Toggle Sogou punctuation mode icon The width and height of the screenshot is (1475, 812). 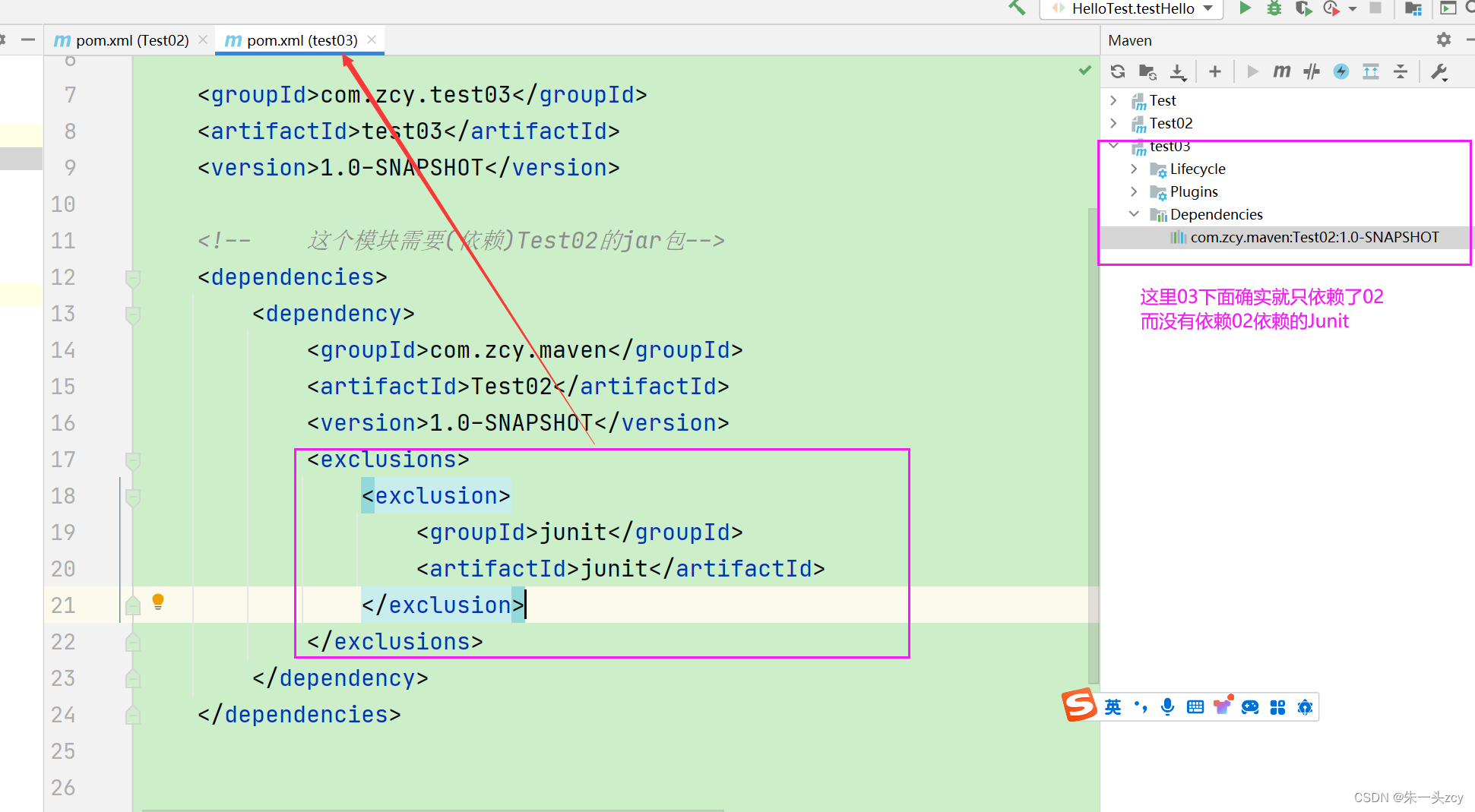tap(1141, 707)
